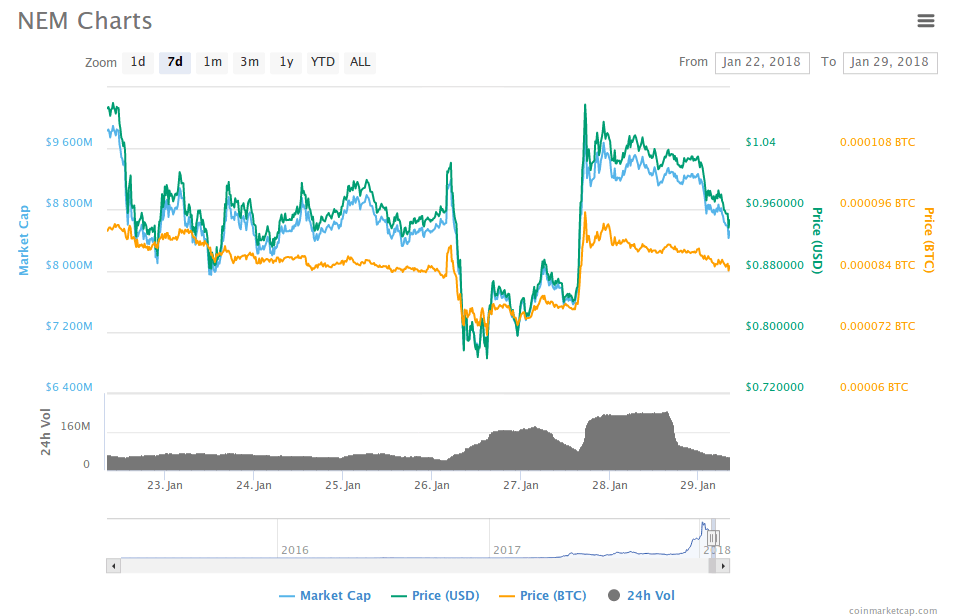953x616 pixels.
Task: Select the YTD zoom tab
Action: click(322, 62)
